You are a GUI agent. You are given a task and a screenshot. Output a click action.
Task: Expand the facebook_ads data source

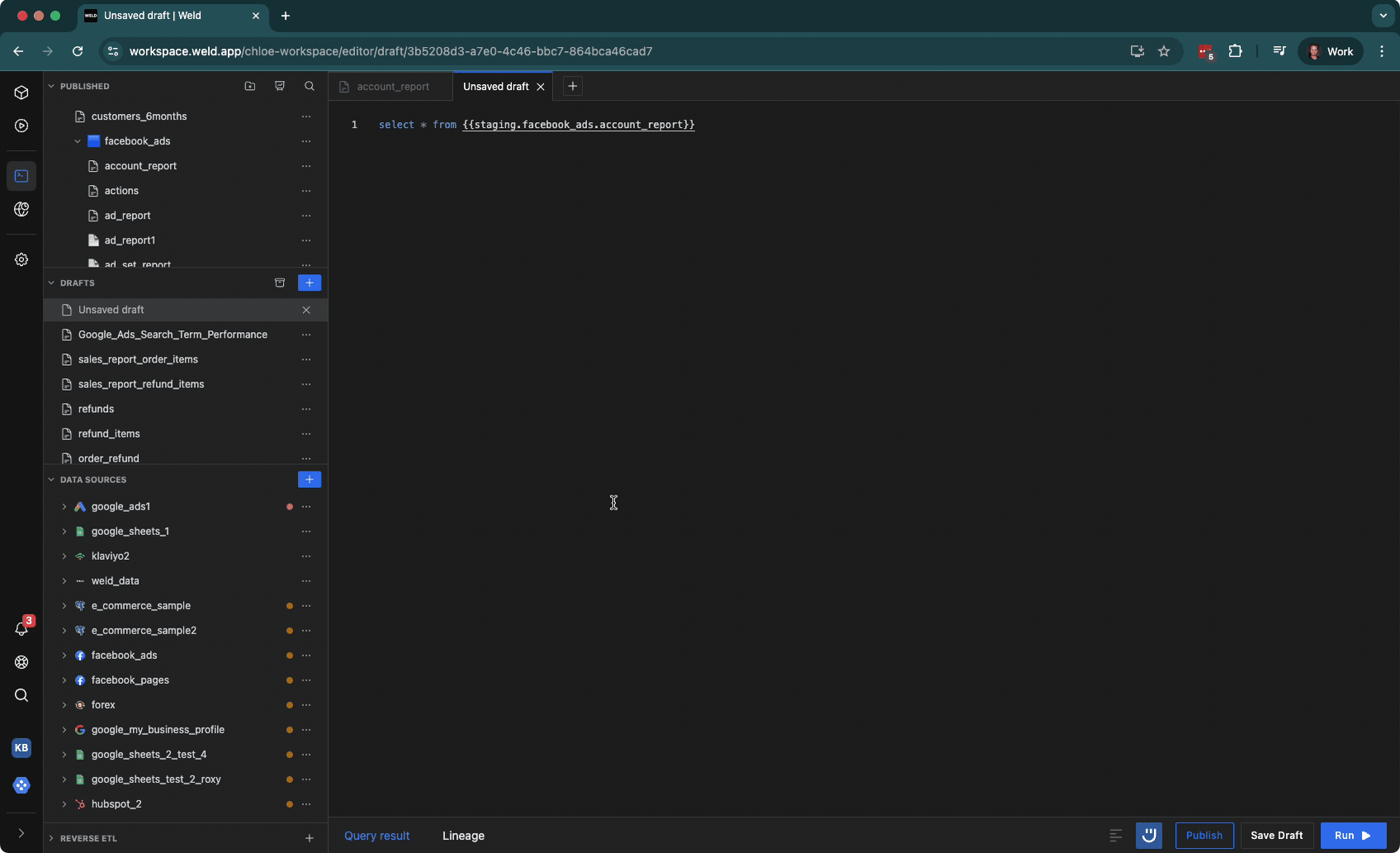64,655
